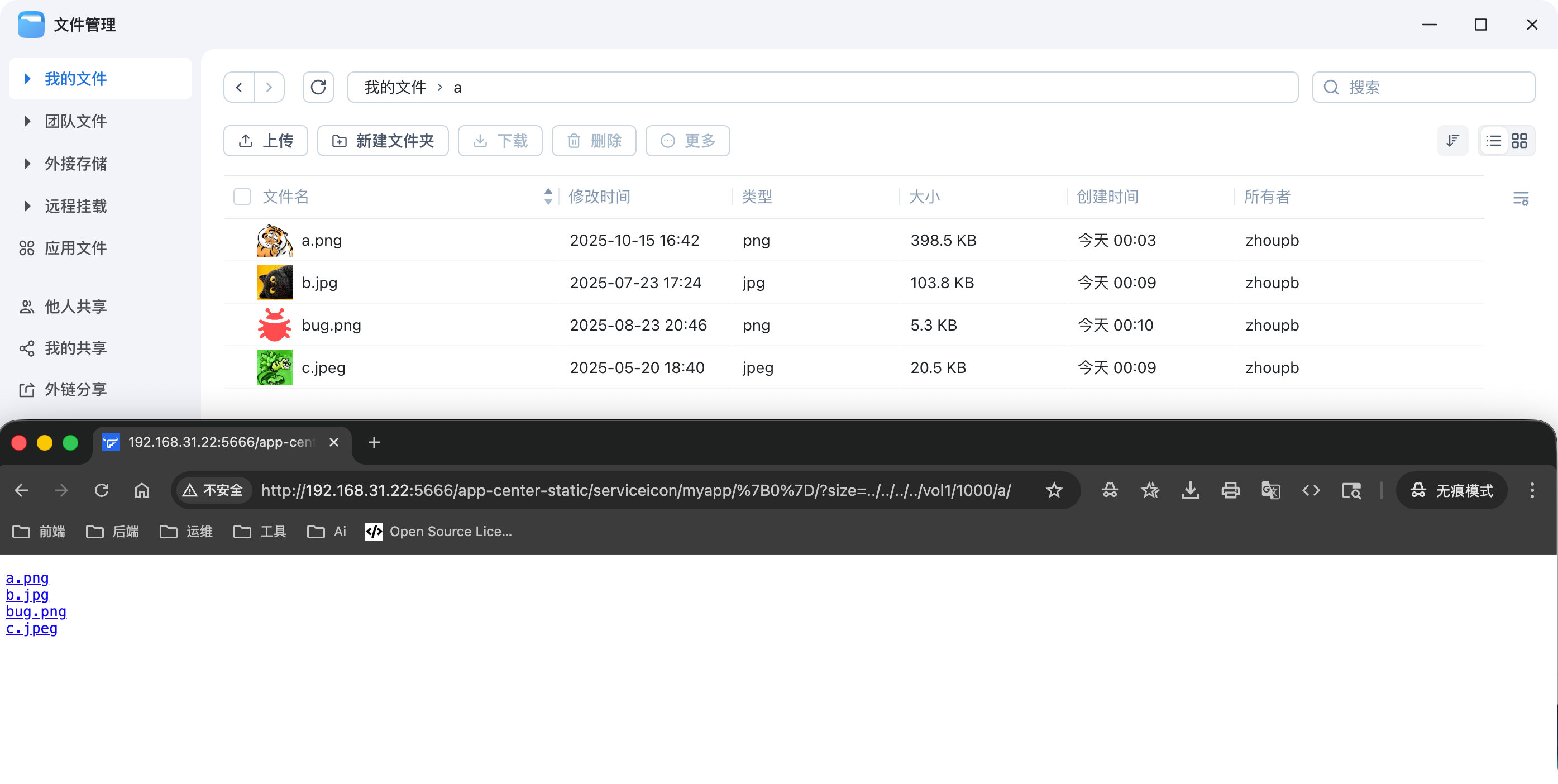Select 外链分享 in the sidebar

[x=75, y=389]
